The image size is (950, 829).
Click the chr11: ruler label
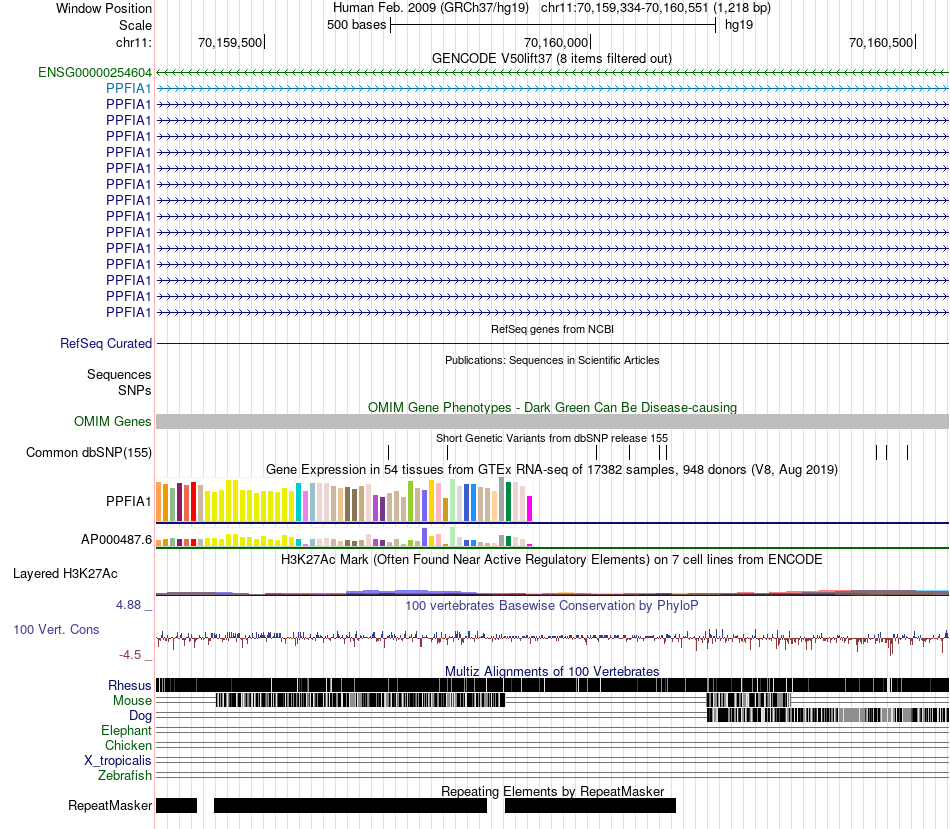click(x=134, y=42)
